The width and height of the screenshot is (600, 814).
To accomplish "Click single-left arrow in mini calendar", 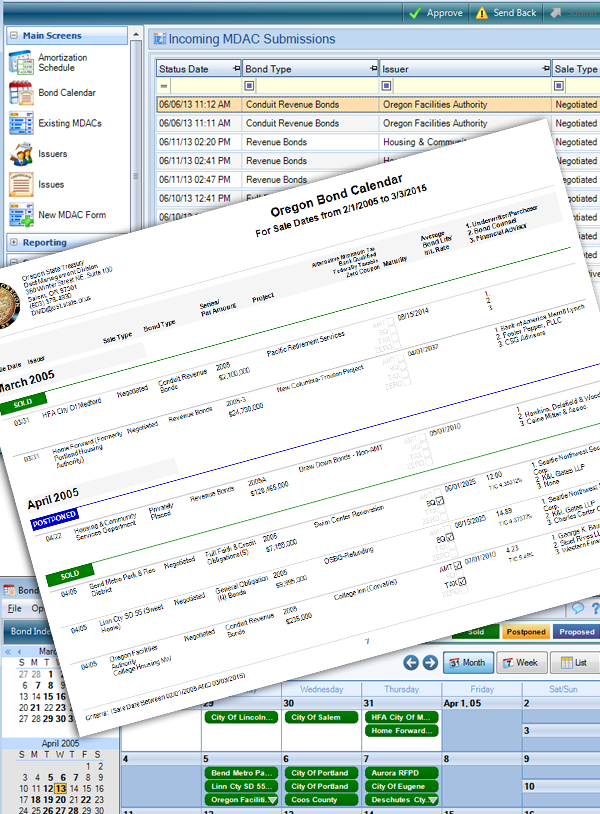I will 19,651.
